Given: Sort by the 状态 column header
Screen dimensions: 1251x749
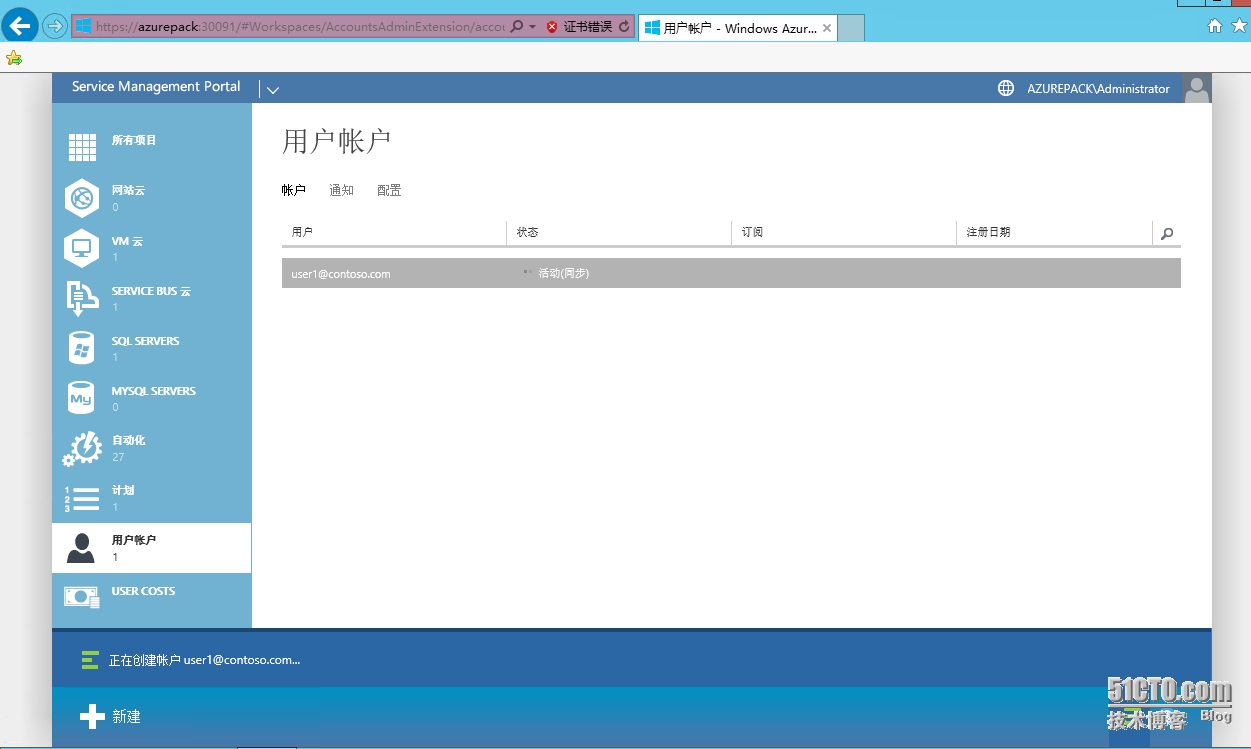Looking at the screenshot, I should (619, 232).
